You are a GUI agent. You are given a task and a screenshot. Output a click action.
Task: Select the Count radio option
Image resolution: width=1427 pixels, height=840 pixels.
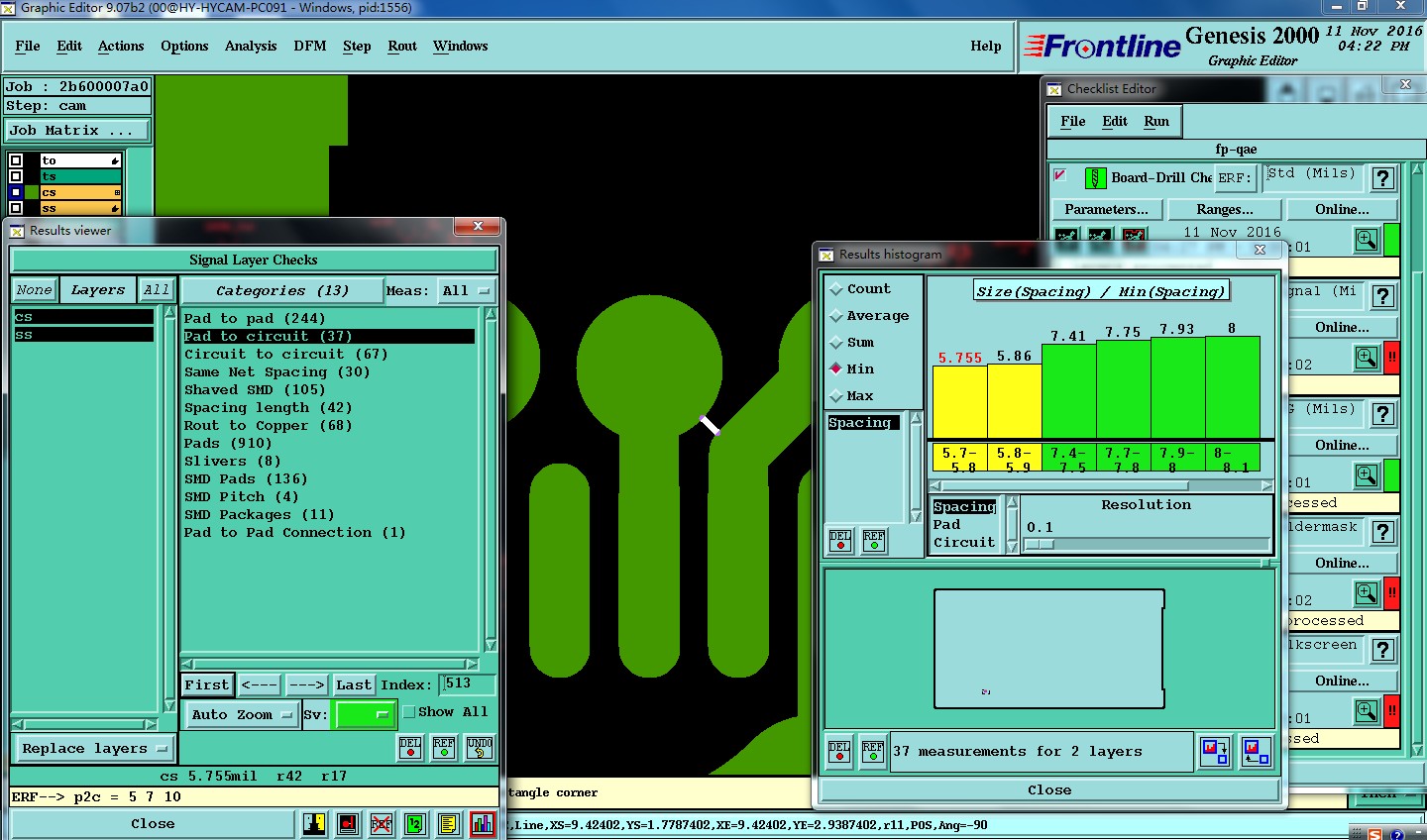pos(836,289)
